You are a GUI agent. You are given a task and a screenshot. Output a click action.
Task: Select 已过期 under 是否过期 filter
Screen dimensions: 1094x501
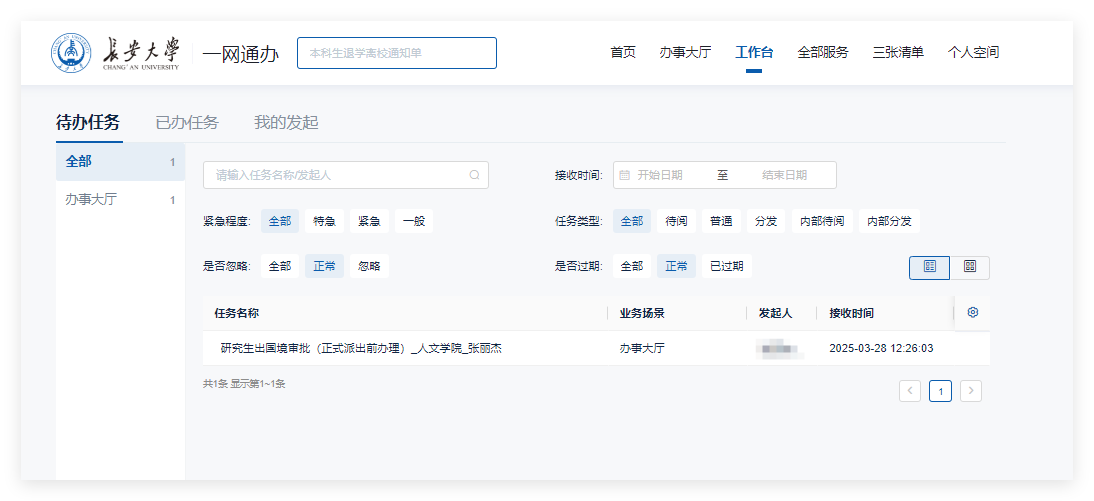coord(727,266)
